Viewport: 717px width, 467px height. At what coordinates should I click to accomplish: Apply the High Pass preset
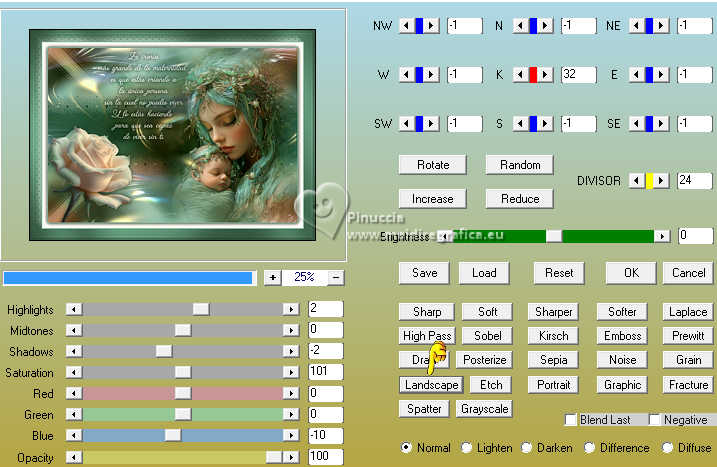coord(427,336)
